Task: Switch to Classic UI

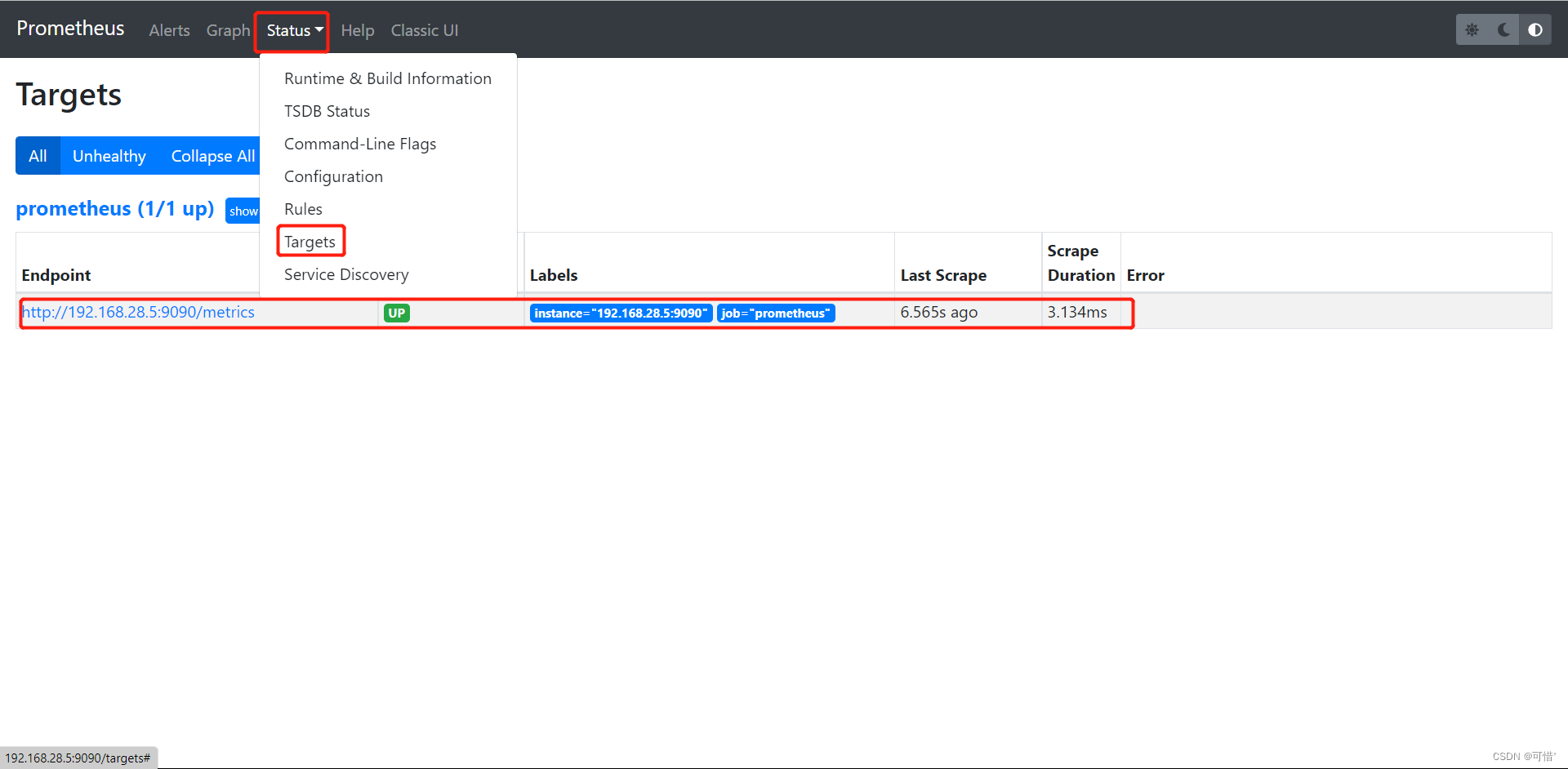Action: click(425, 30)
